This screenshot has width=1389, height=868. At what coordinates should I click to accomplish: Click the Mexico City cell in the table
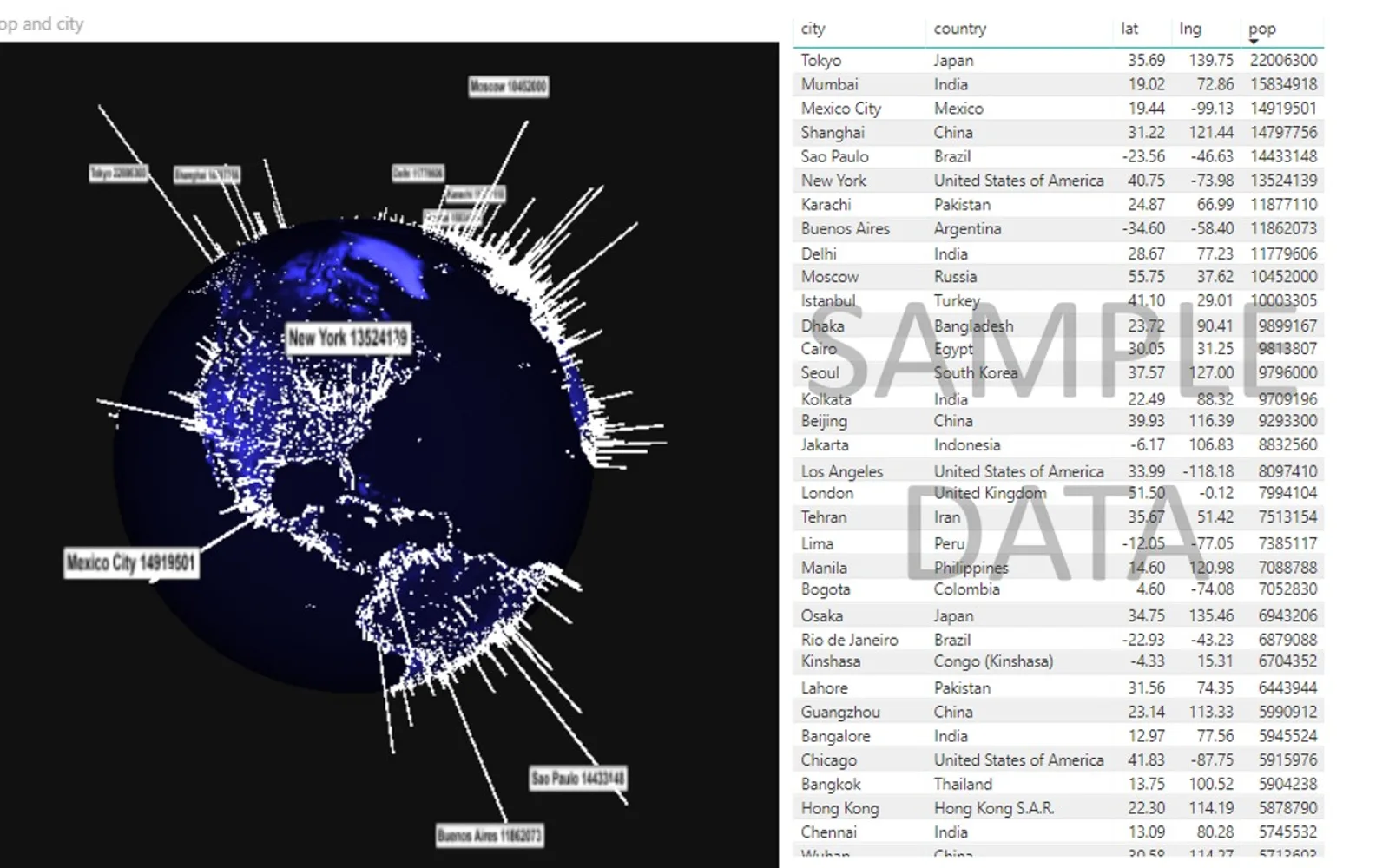click(840, 108)
